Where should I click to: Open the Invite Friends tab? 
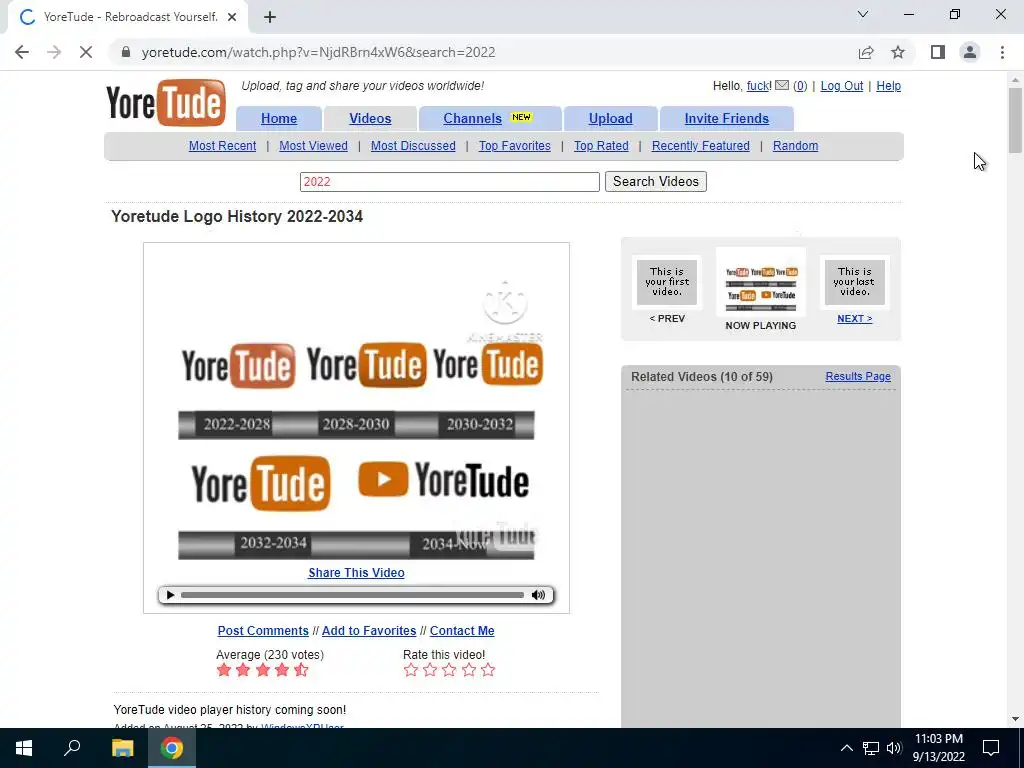[x=727, y=118]
